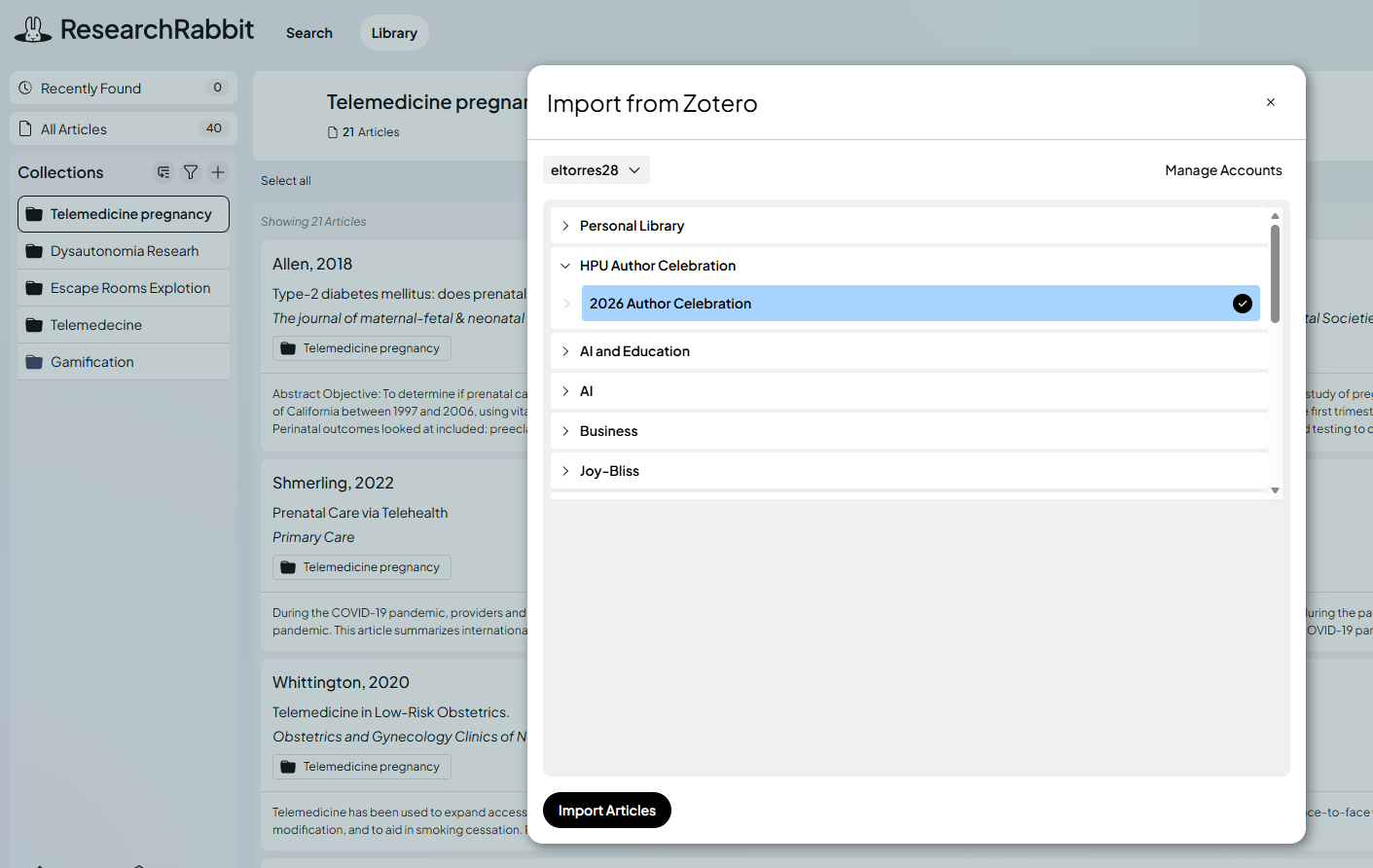
Task: Click the Joy-Bliss library label
Action: 609,471
